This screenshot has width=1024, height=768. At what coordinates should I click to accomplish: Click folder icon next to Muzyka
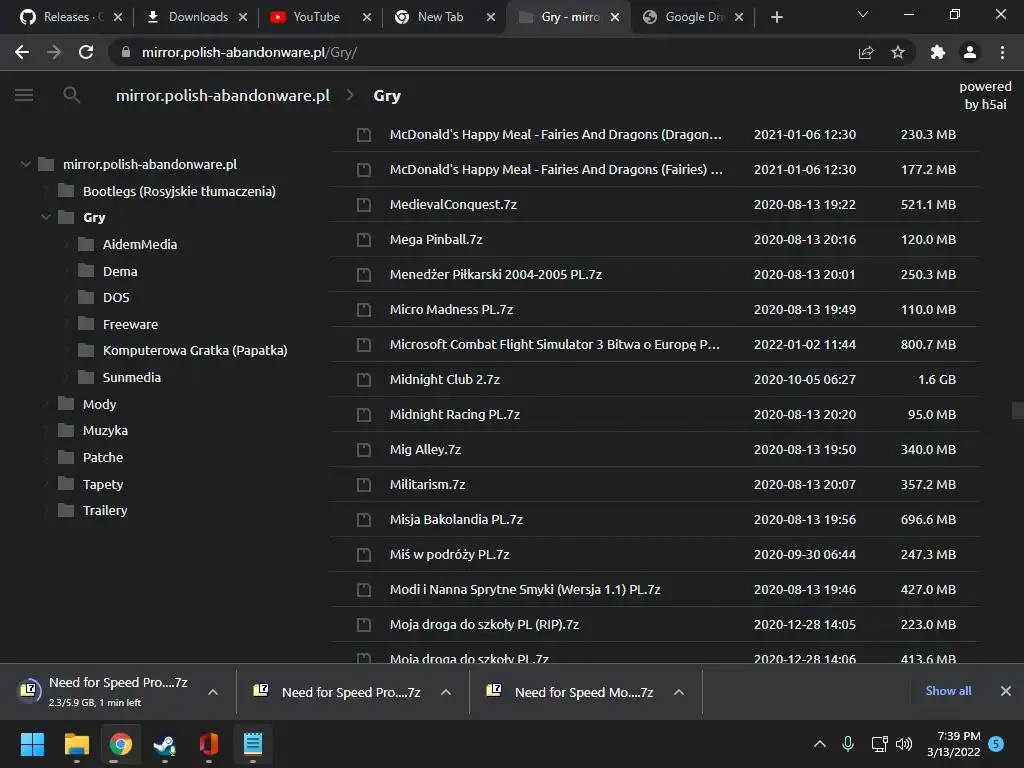tap(66, 430)
